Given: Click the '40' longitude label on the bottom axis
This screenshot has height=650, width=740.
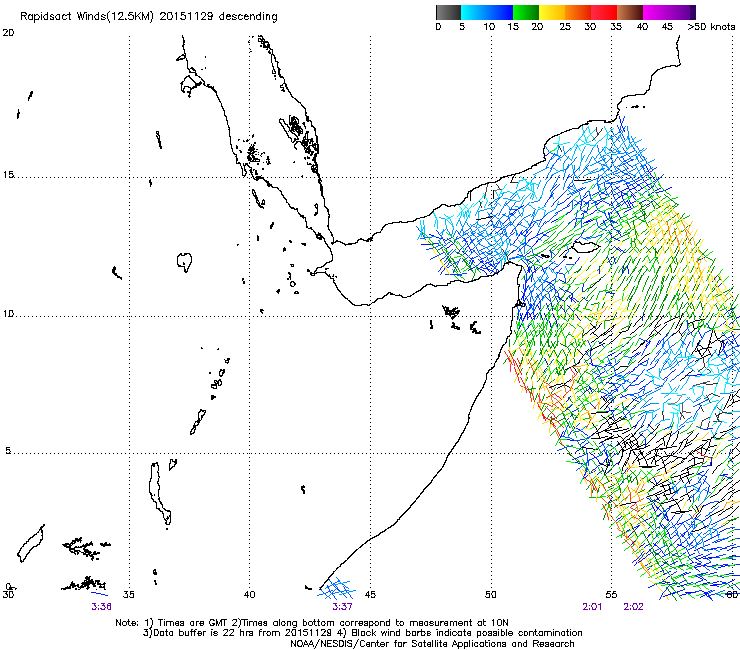Looking at the screenshot, I should pos(250,595).
